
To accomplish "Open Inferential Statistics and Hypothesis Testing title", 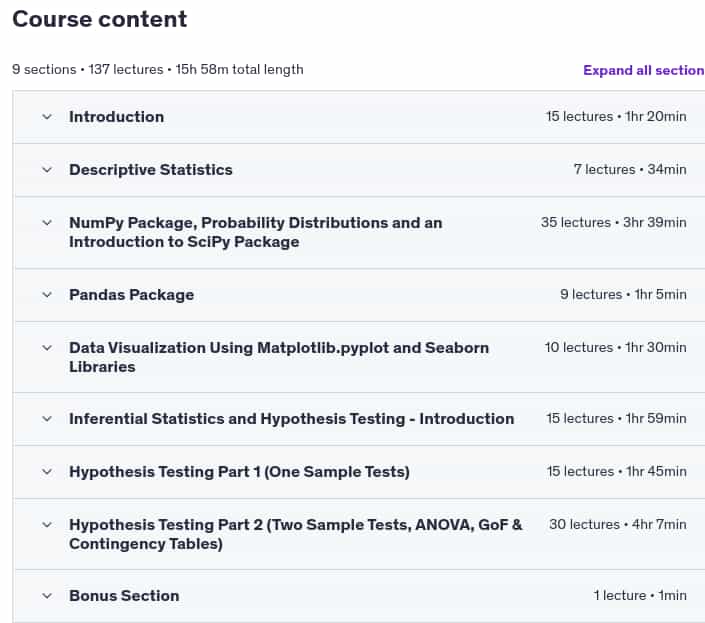I will coord(291,419).
